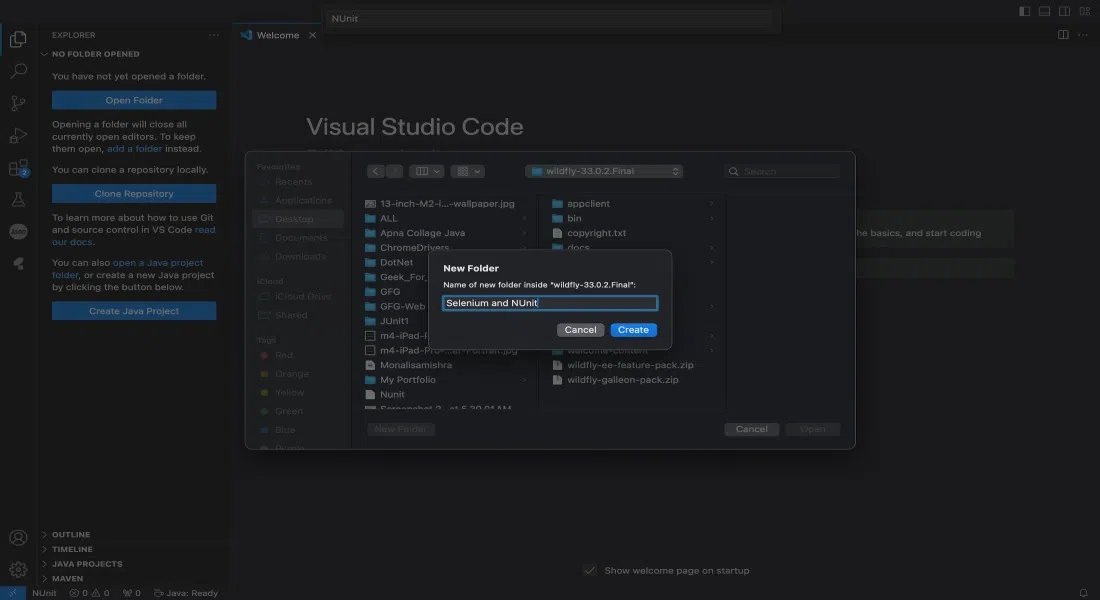This screenshot has width=1100, height=600.
Task: Select the Welcome tab
Action: [x=277, y=35]
